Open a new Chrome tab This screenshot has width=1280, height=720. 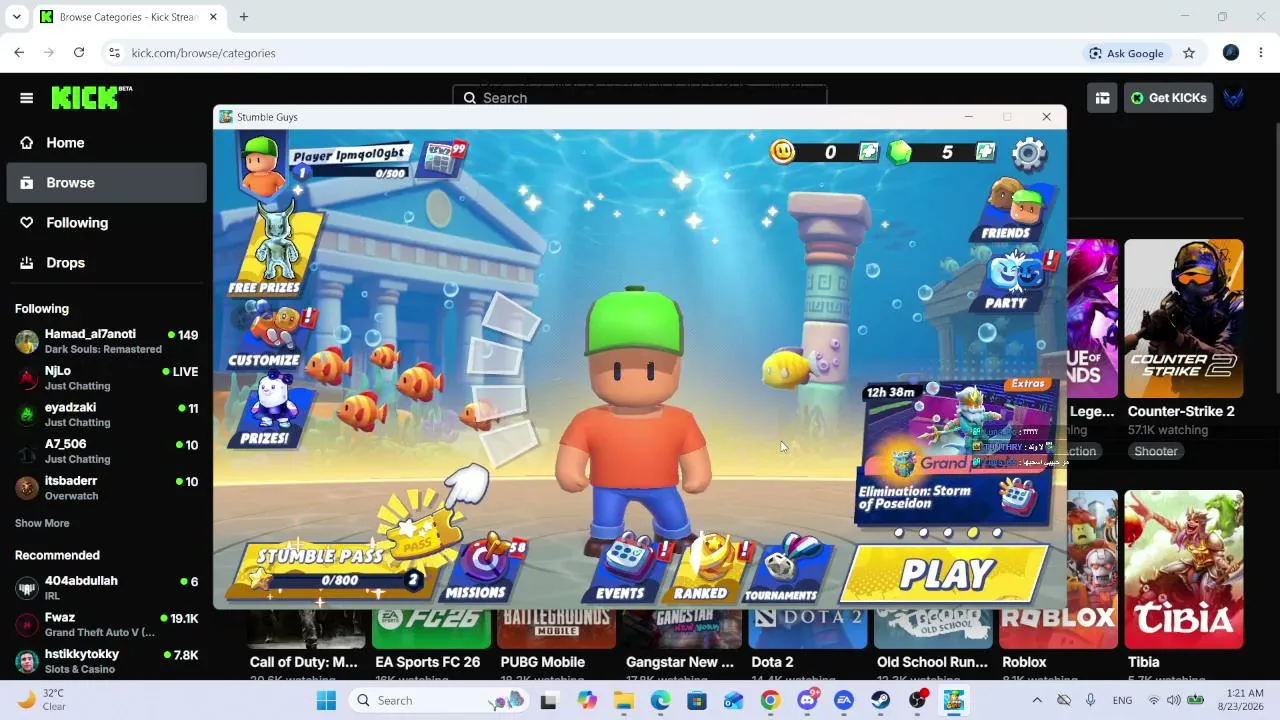pyautogui.click(x=244, y=17)
